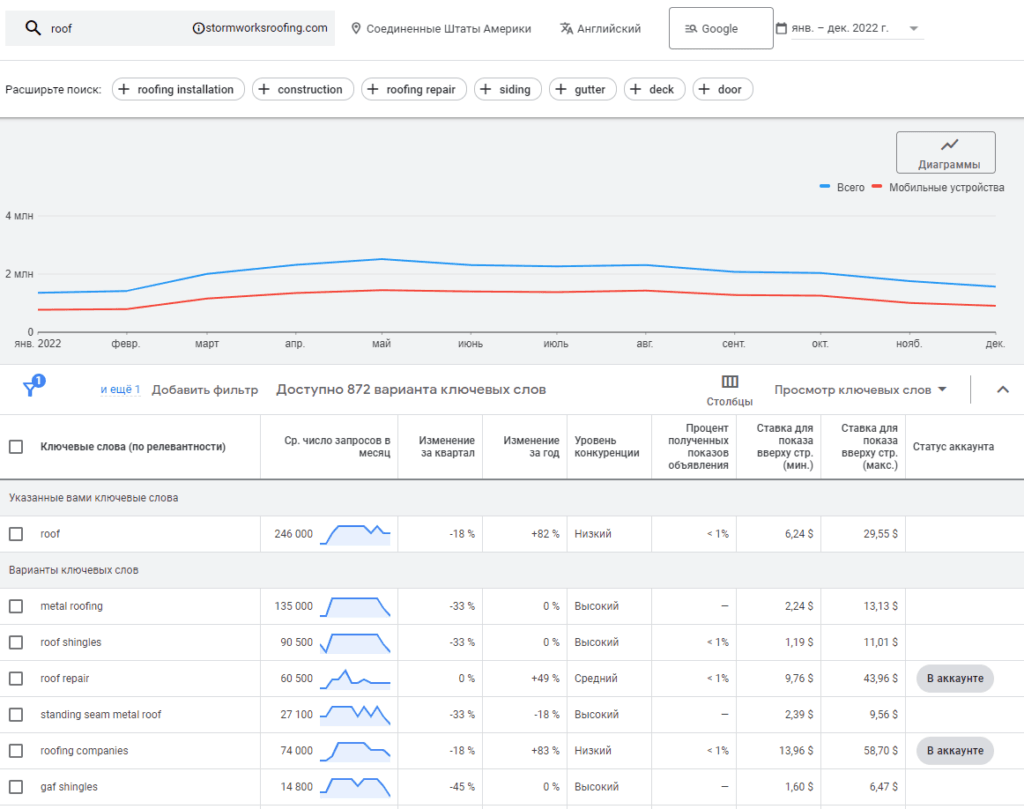
Task: Click the stormworksroofing.com site text
Action: click(266, 28)
